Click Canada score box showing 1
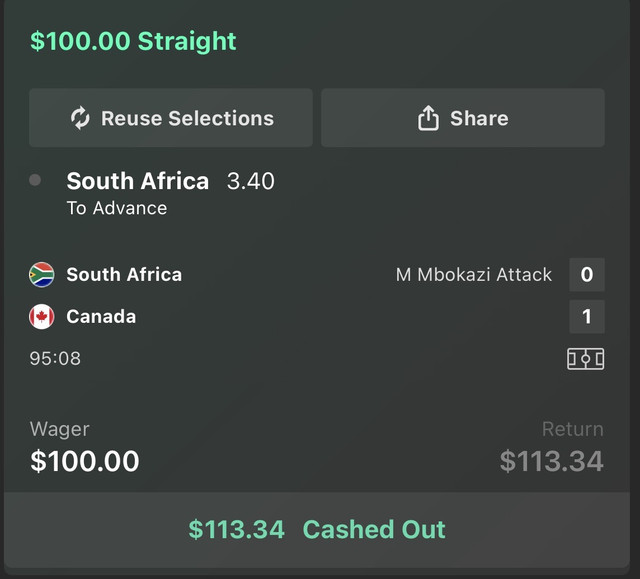Viewport: 640px width, 579px height. [587, 317]
